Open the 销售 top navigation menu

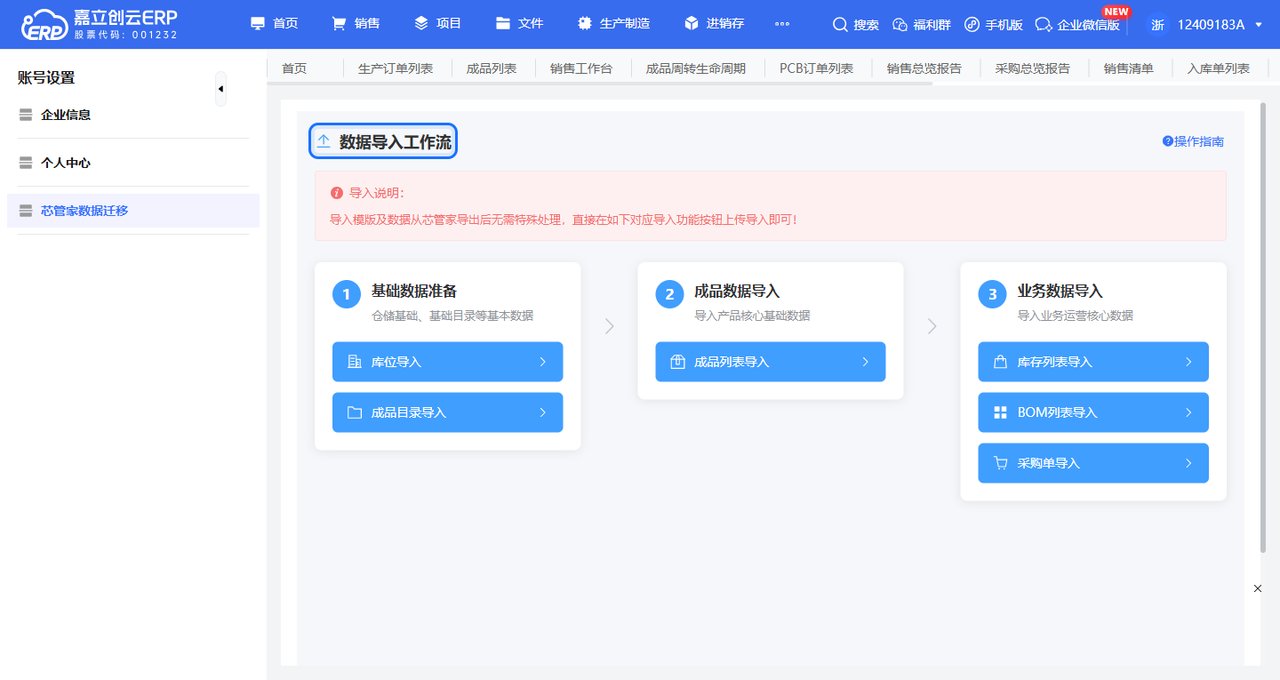click(x=355, y=23)
